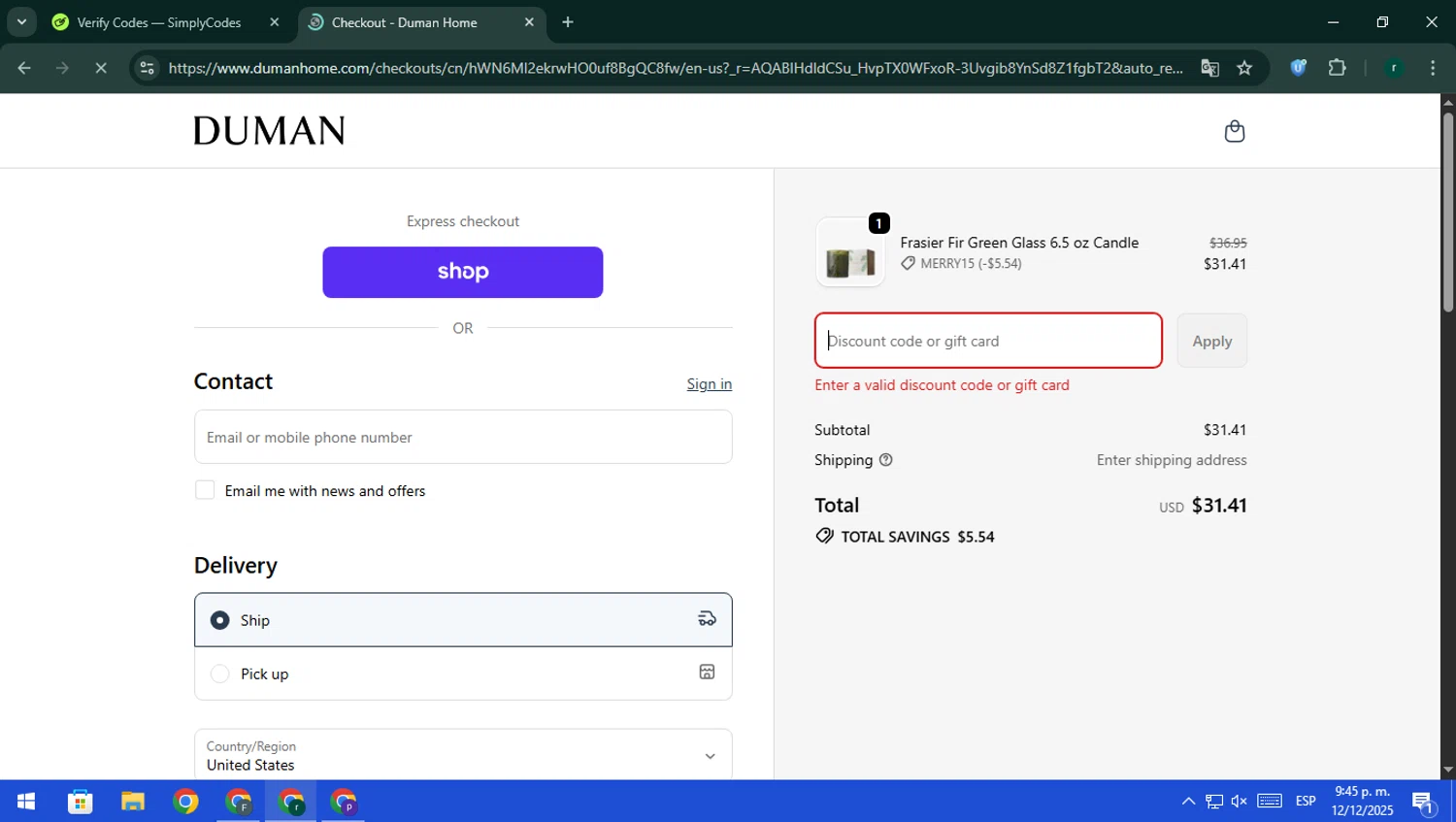Open the Bitwarden shield extension icon

coord(1298,68)
